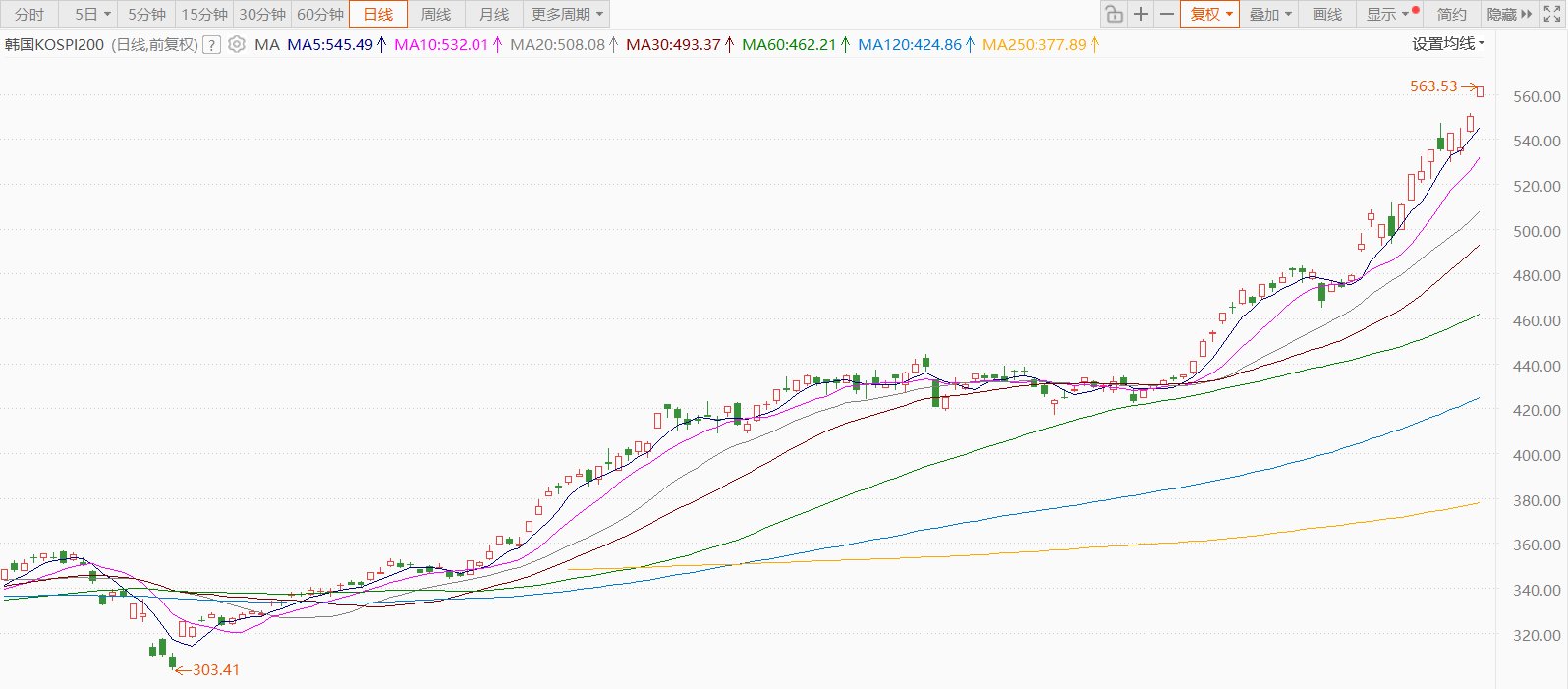Expand the 复权 adjustment dropdown
Image resolution: width=1568 pixels, height=689 pixels.
(x=1210, y=14)
